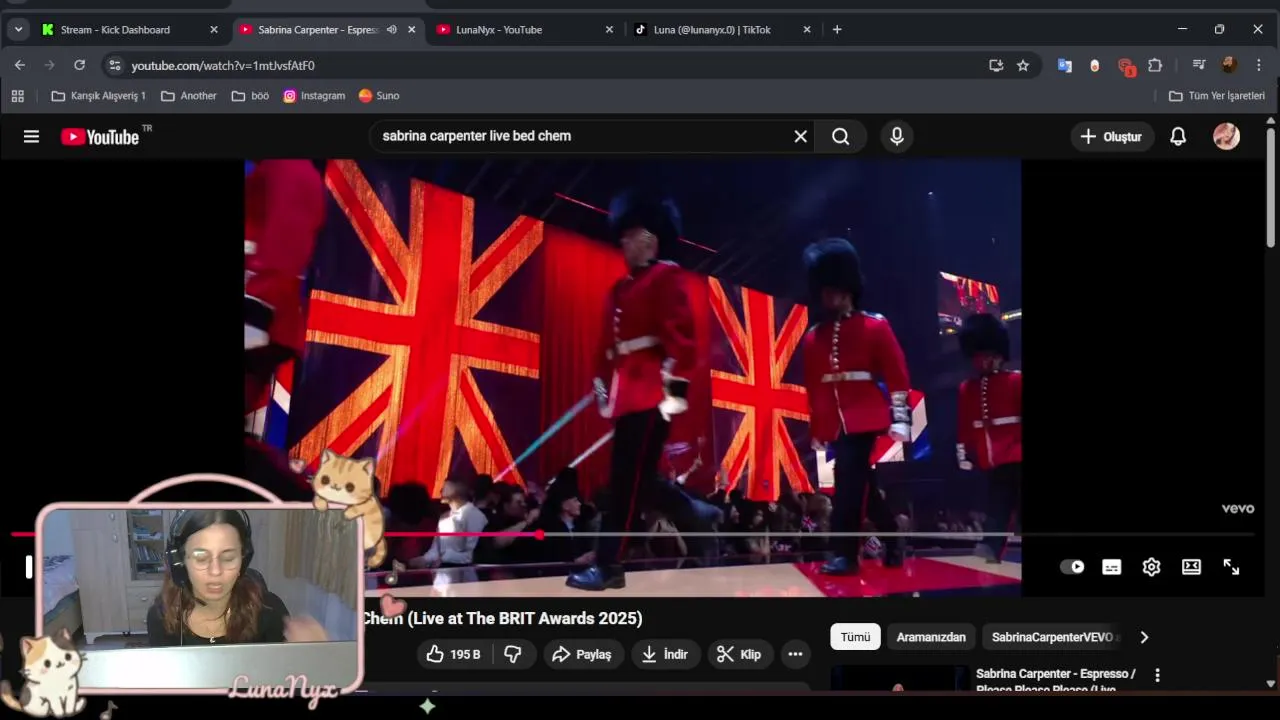
Task: Open the Suno bookmark
Action: point(379,96)
